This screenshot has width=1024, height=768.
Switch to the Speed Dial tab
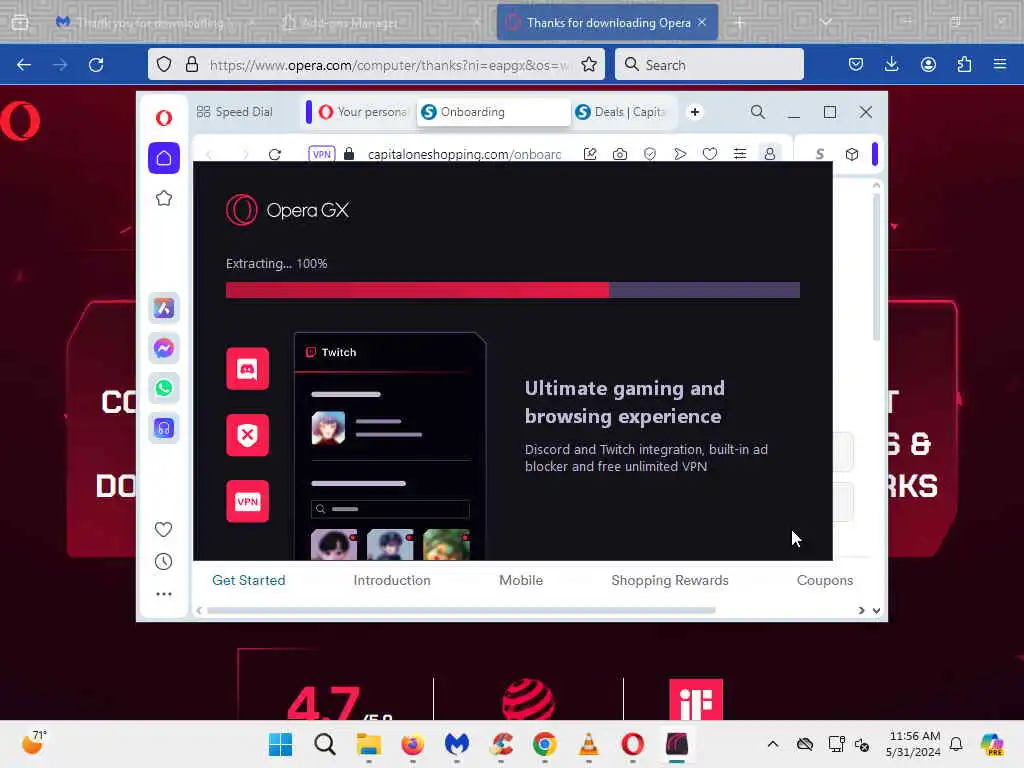coord(235,112)
